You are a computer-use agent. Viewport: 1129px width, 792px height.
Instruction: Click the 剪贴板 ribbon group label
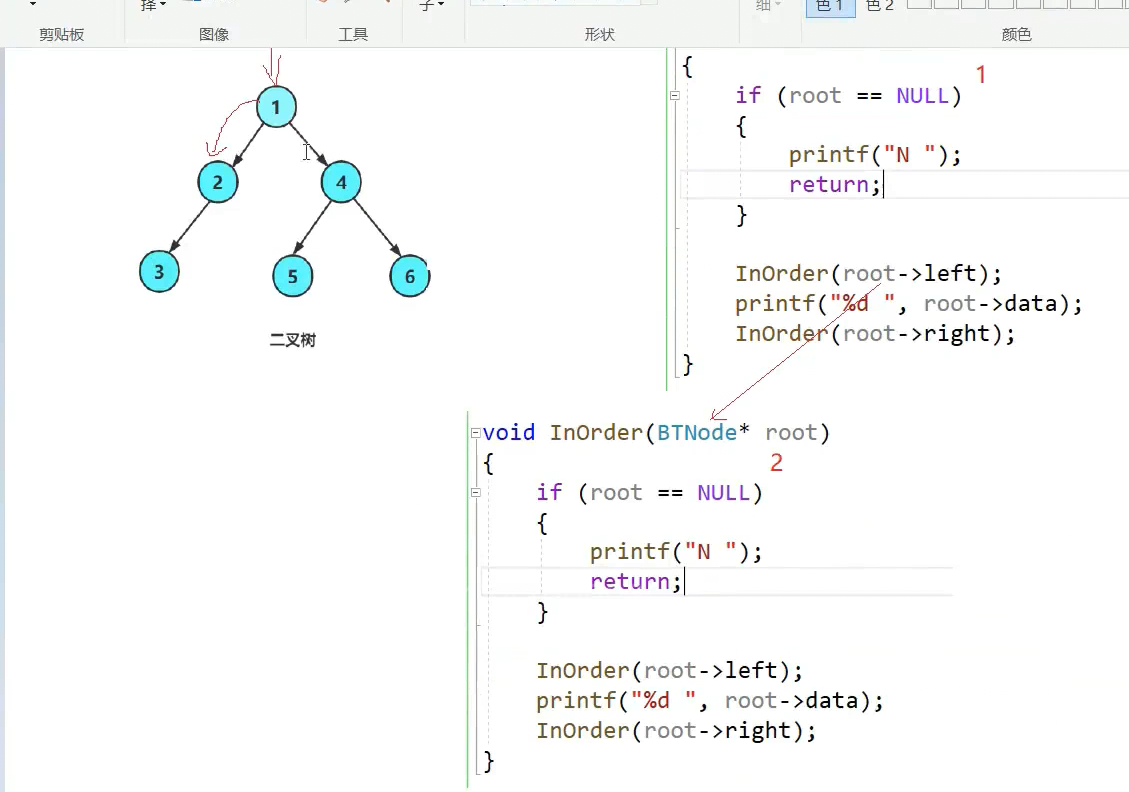[62, 35]
